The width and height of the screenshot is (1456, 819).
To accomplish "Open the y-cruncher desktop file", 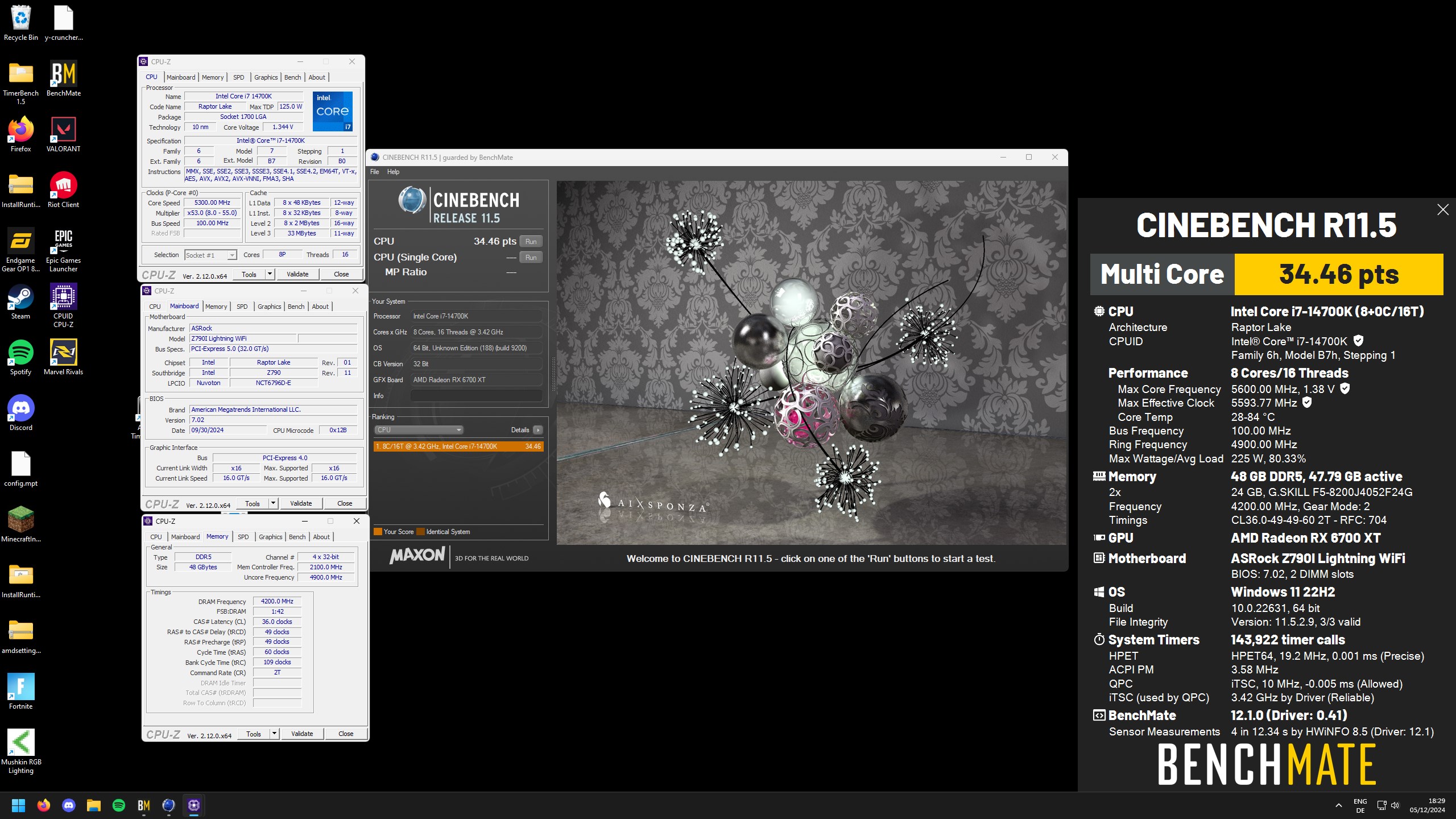I will [63, 23].
